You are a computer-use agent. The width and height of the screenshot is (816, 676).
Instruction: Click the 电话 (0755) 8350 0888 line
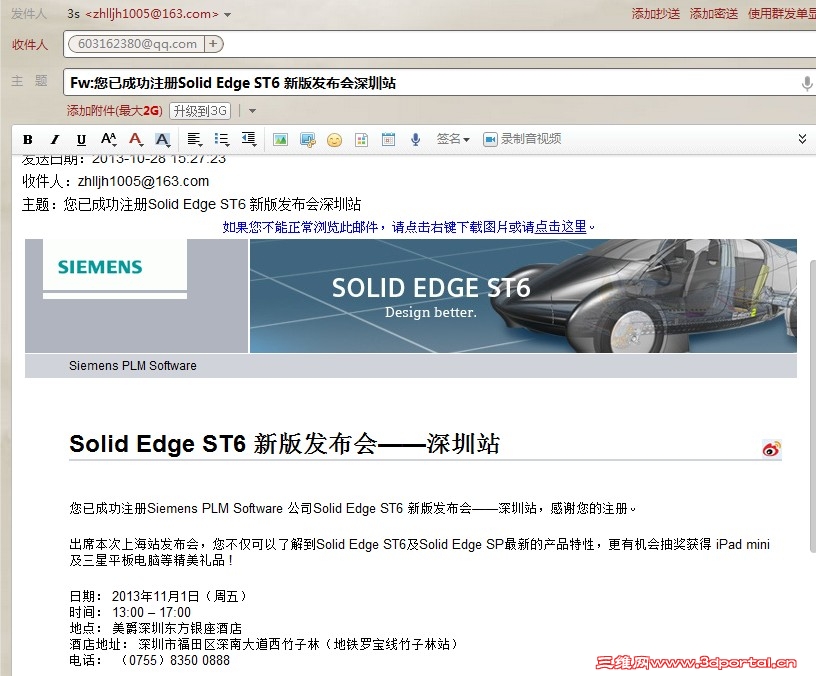(149, 660)
